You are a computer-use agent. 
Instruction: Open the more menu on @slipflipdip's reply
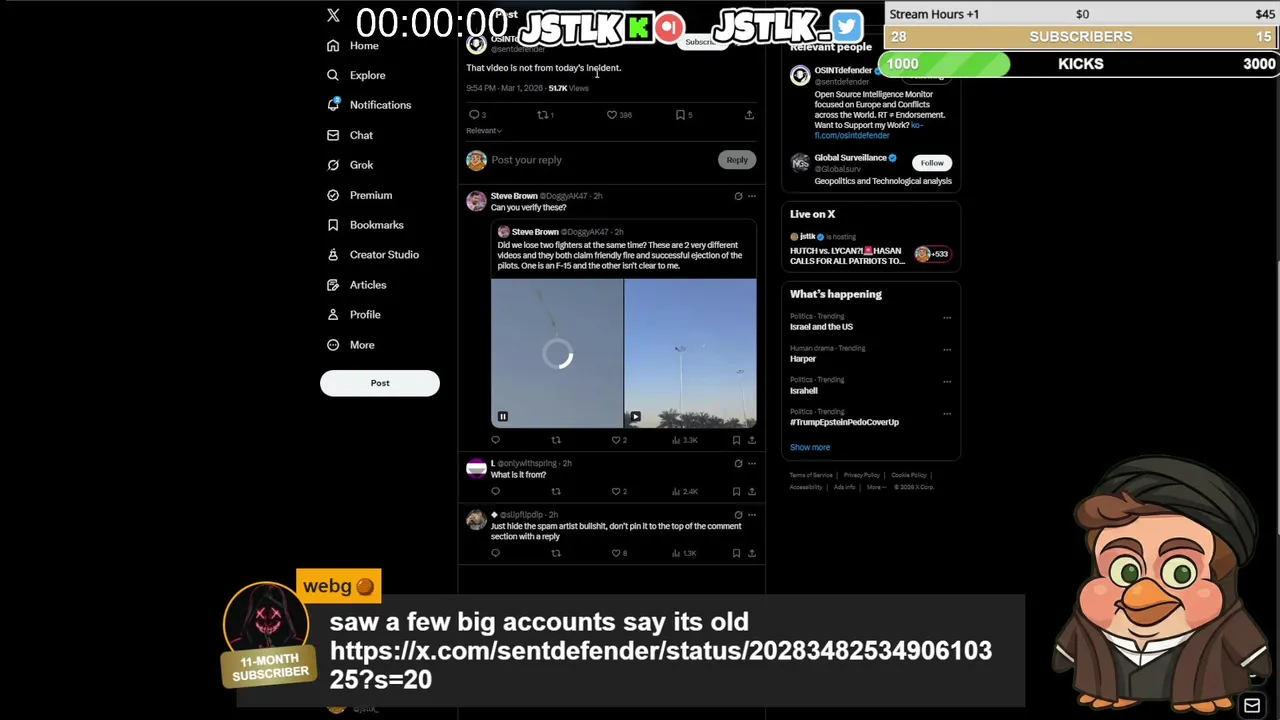[752, 515]
